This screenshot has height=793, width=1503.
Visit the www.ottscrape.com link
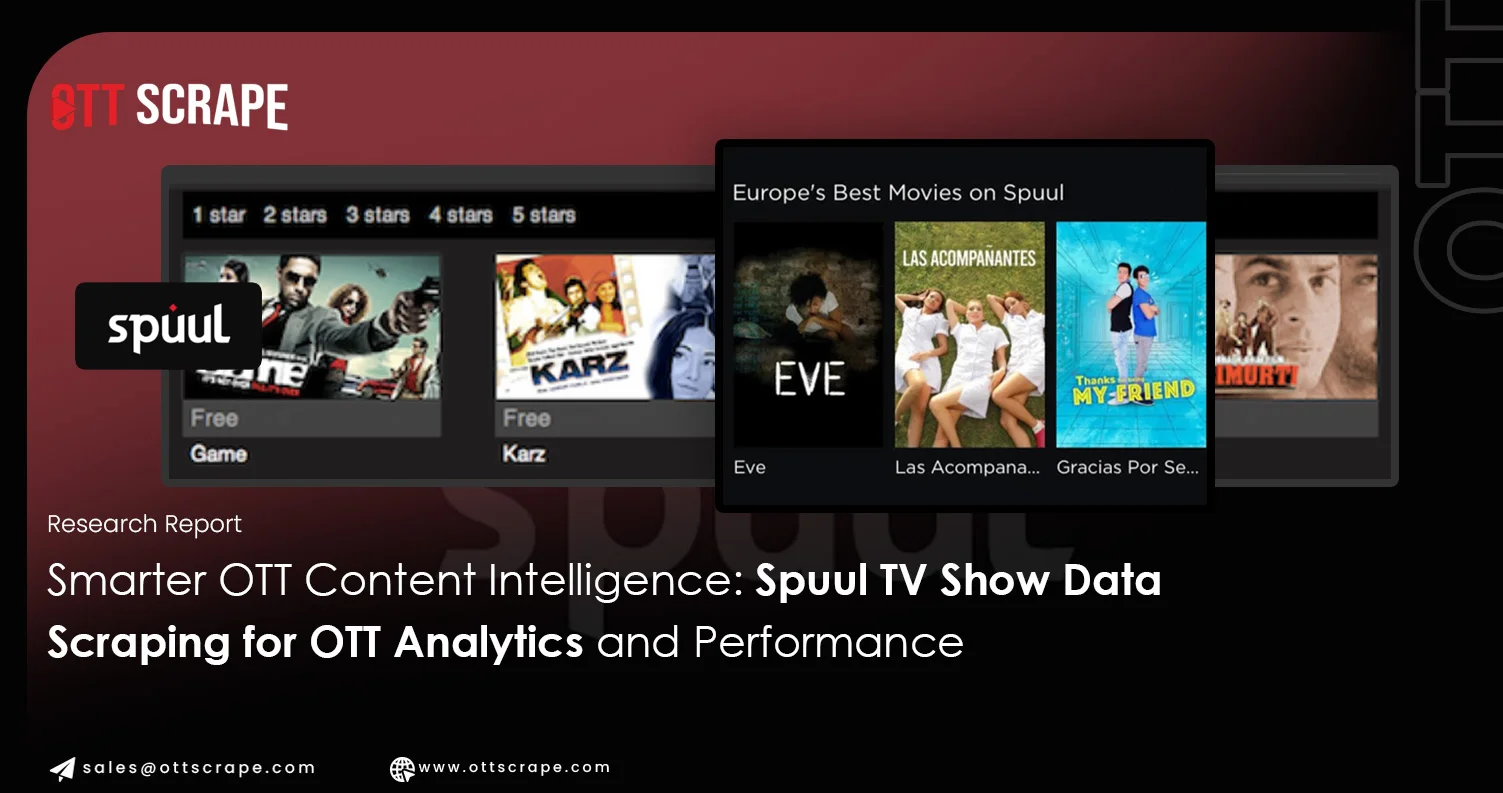pyautogui.click(x=514, y=767)
